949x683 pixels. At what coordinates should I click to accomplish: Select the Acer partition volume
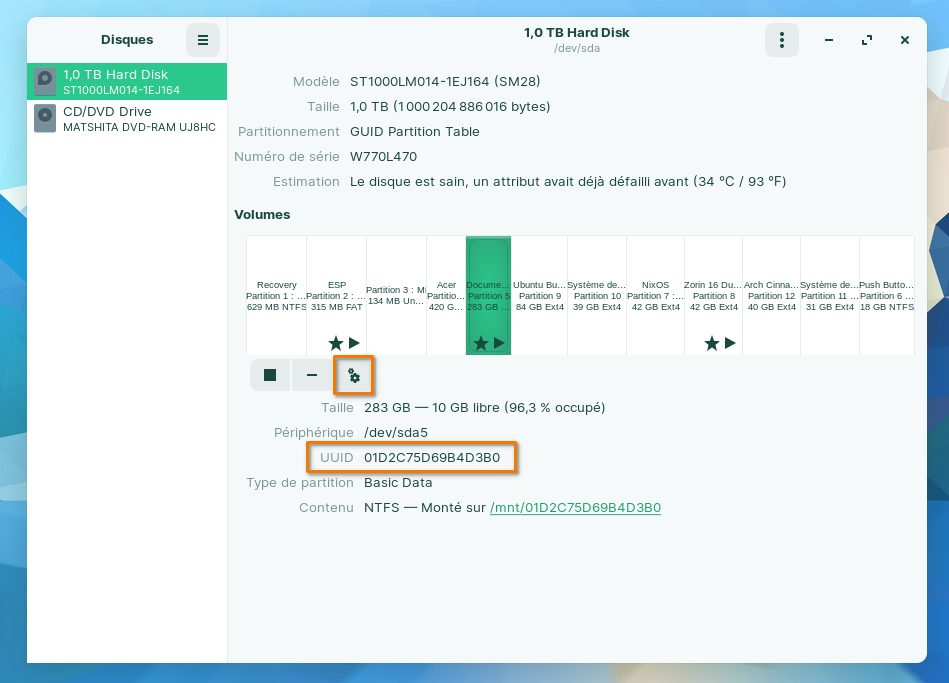tap(446, 295)
